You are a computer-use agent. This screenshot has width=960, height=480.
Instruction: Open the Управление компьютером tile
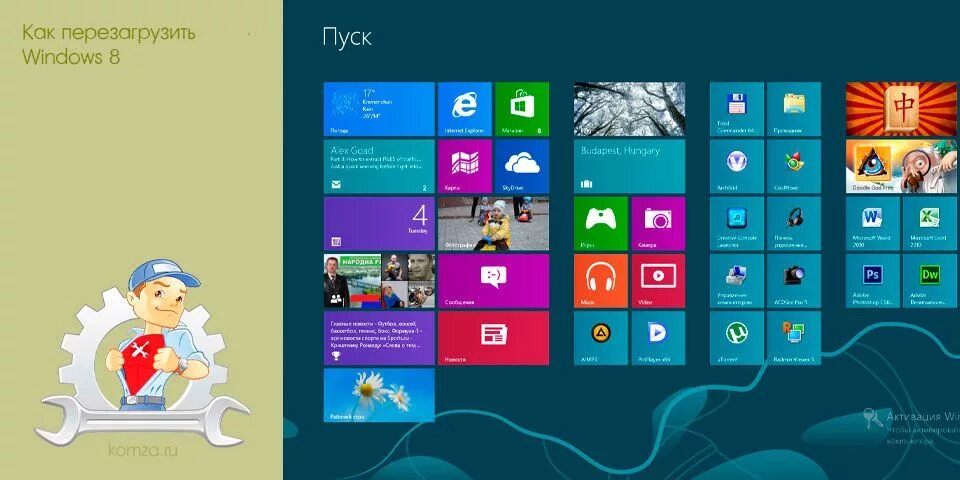pos(737,281)
